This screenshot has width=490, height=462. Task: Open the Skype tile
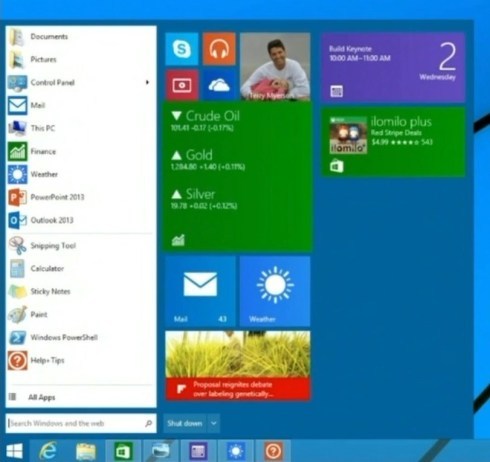(x=182, y=49)
